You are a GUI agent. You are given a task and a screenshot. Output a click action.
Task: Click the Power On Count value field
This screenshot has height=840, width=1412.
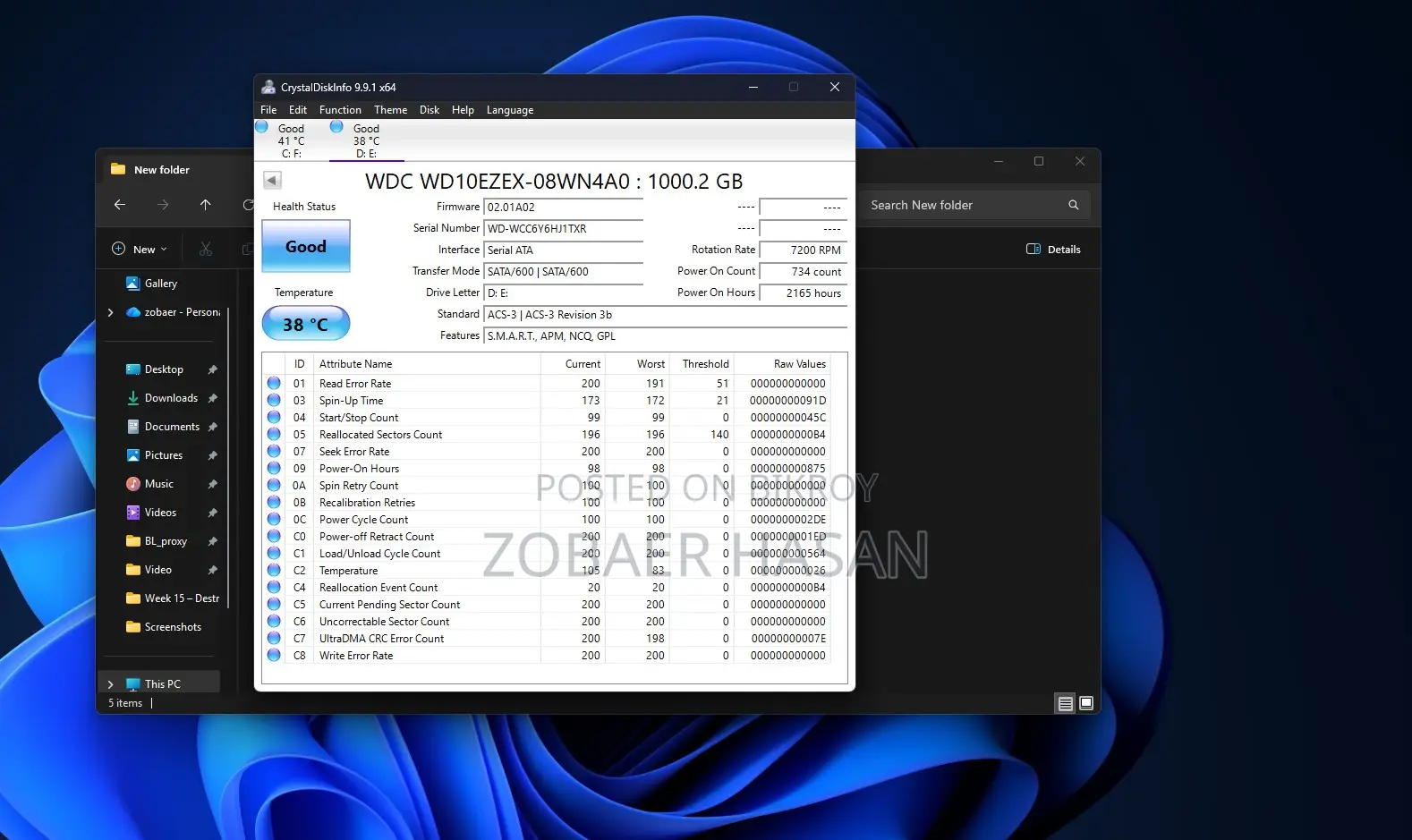(x=803, y=271)
